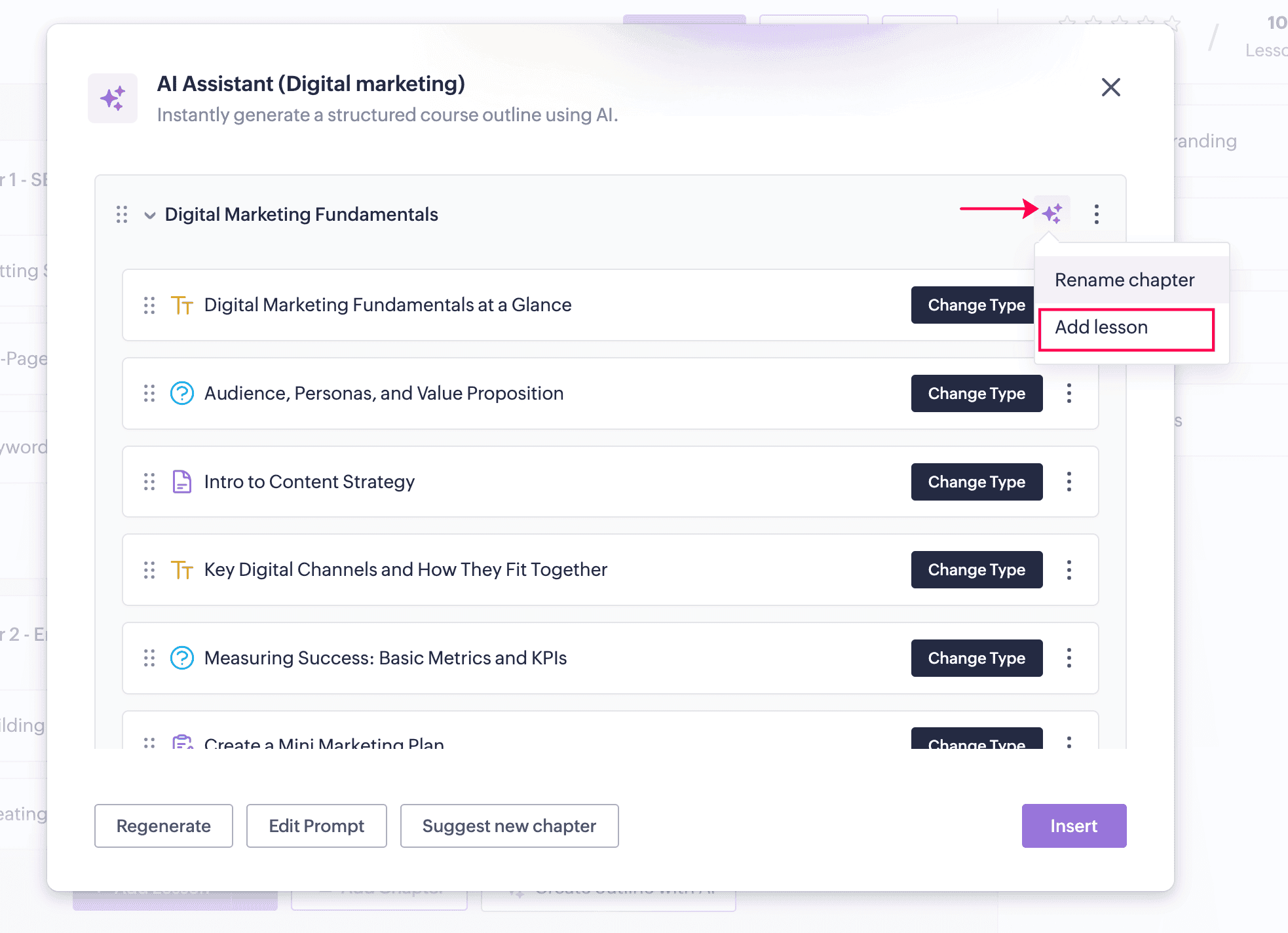This screenshot has width=1288, height=933.
Task: Open kebab menu for Intro to Content Strategy
Action: point(1069,482)
